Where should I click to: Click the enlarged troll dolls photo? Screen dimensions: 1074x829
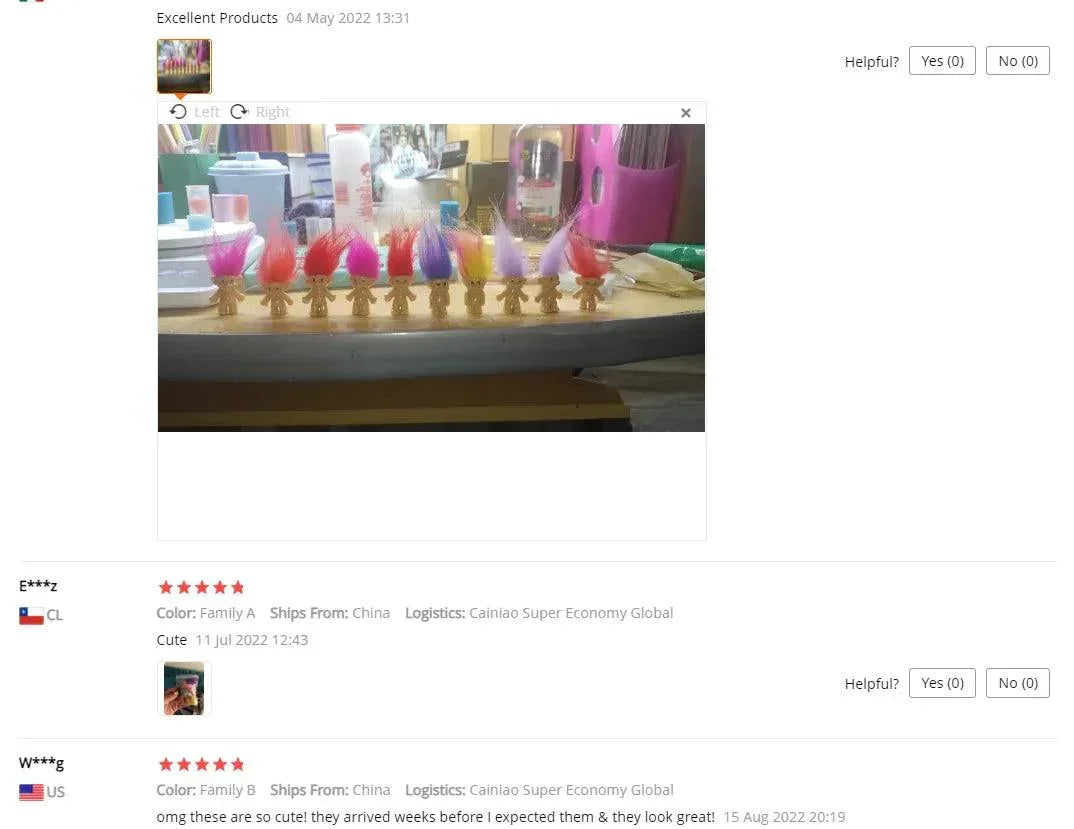pos(431,277)
